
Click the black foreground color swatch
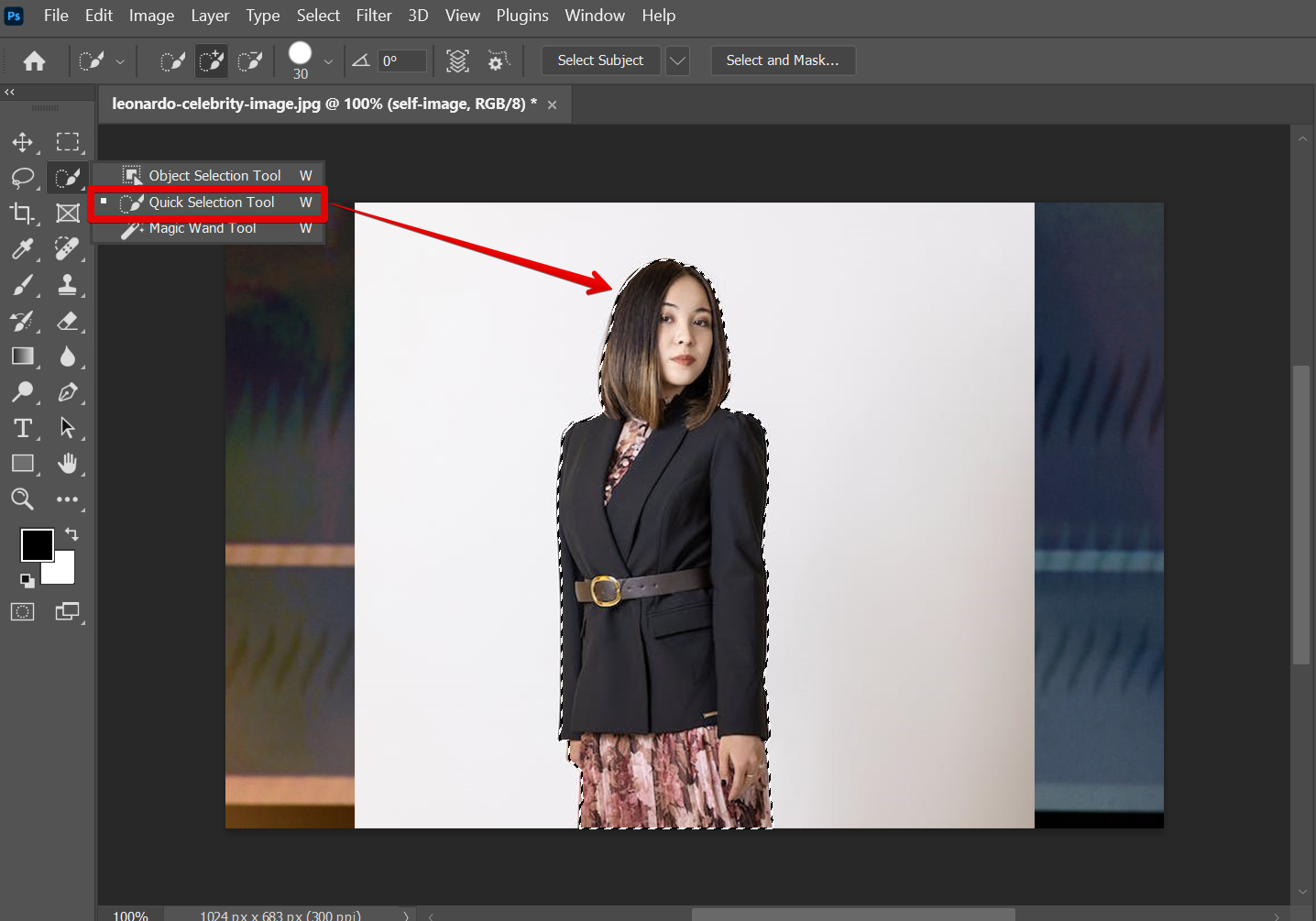(36, 544)
